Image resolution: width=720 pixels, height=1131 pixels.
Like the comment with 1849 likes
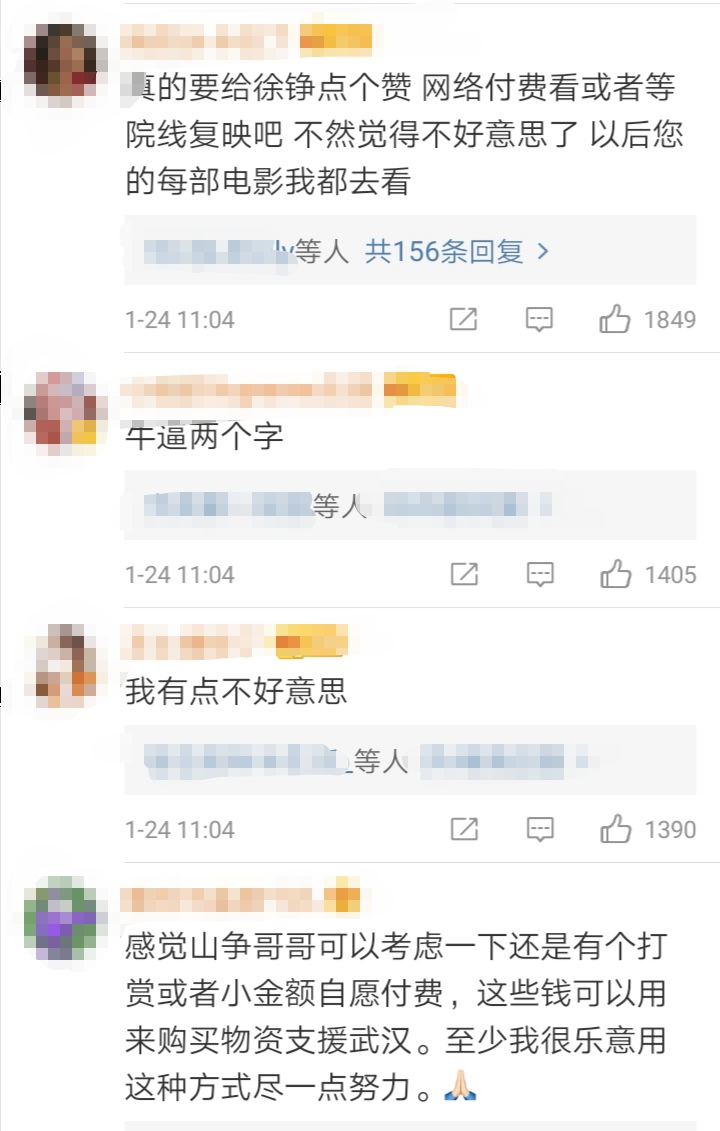pyautogui.click(x=615, y=319)
